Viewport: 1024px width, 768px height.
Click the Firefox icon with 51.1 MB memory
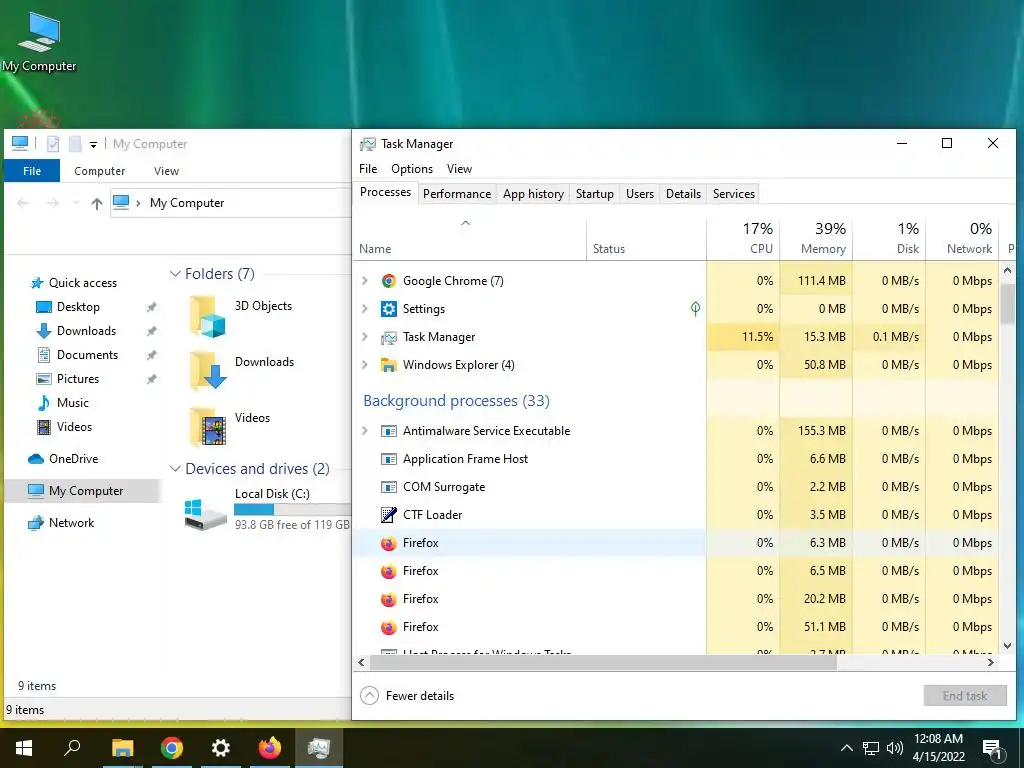[389, 627]
